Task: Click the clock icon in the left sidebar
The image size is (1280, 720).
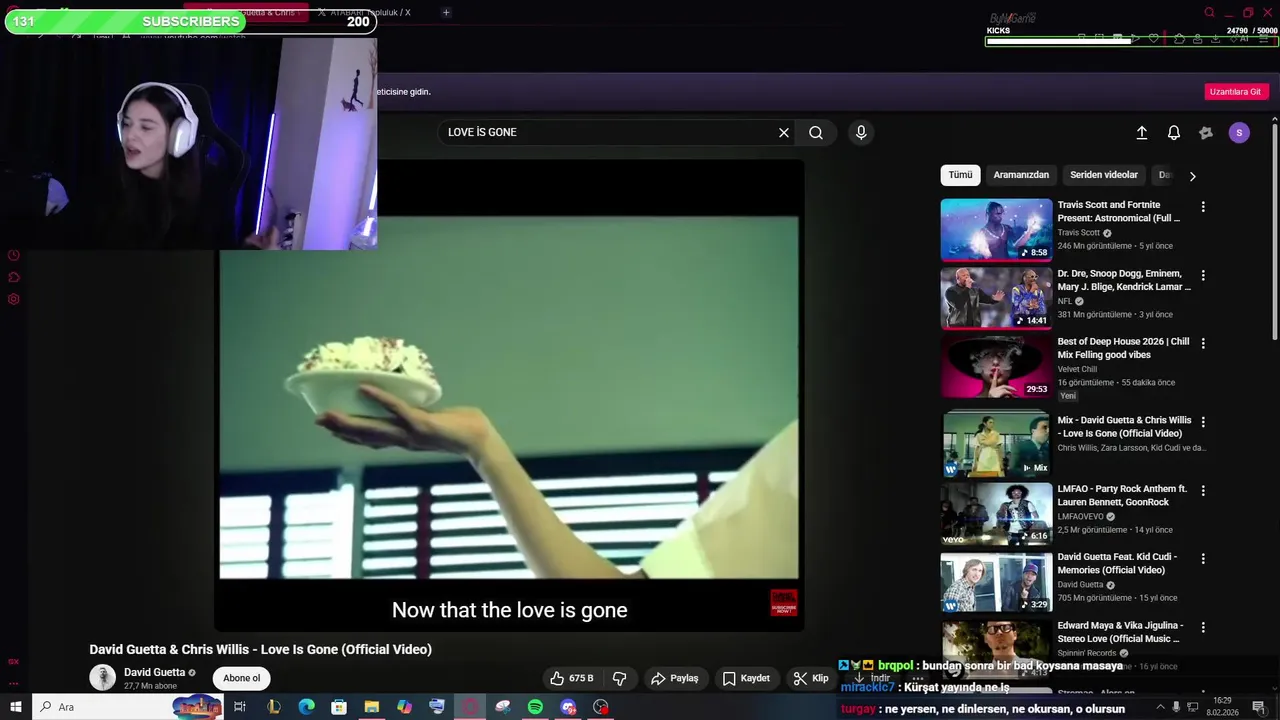Action: [x=14, y=255]
